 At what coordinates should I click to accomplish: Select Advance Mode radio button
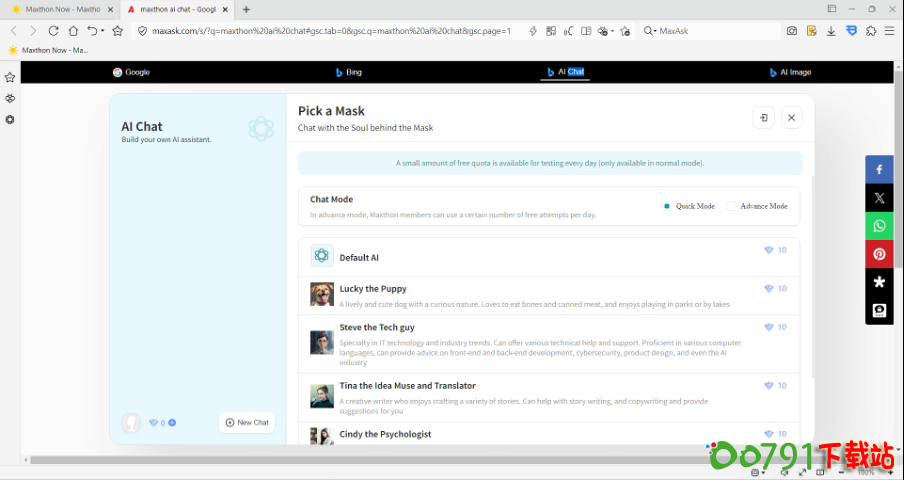point(731,206)
